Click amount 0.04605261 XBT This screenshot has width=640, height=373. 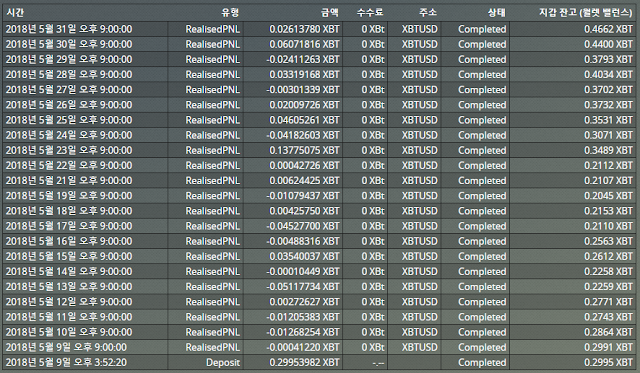304,120
